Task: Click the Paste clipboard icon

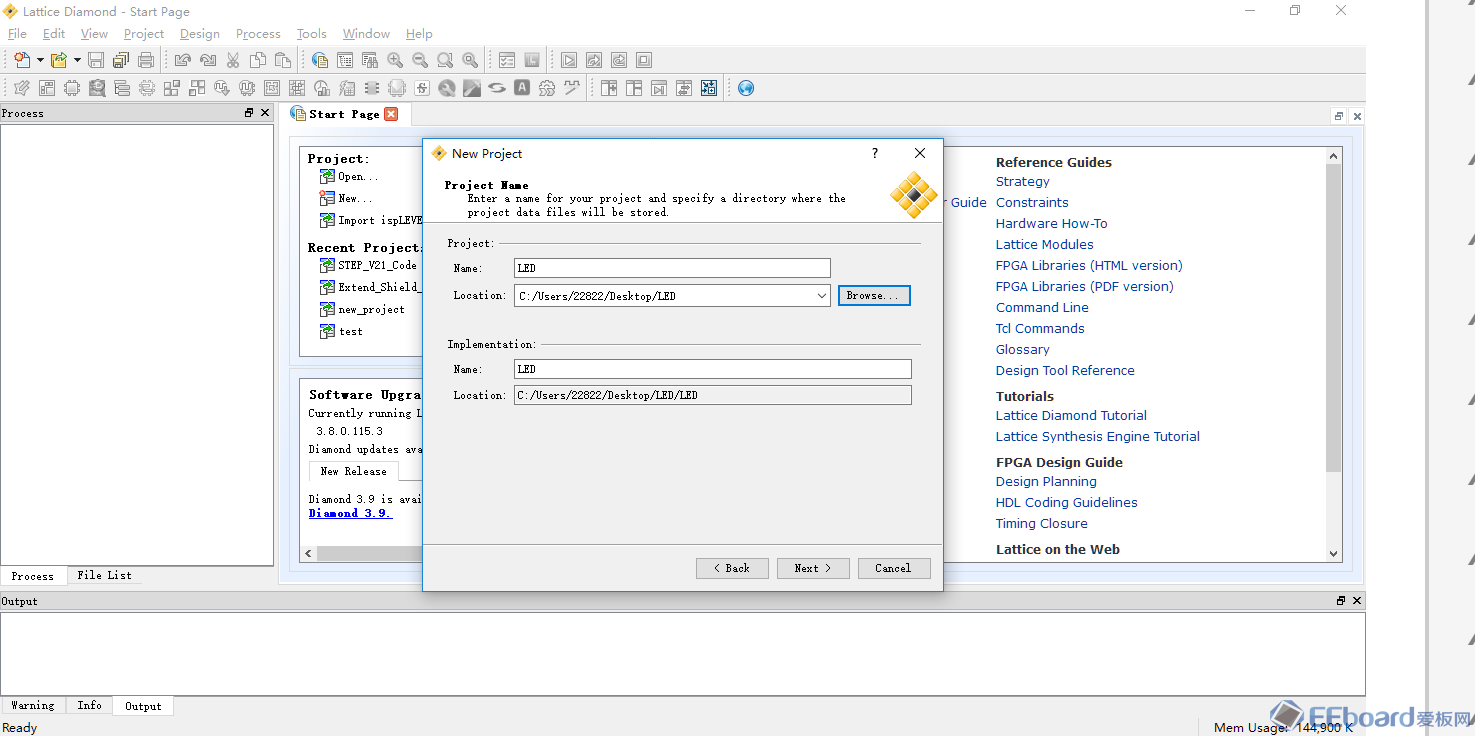Action: [x=283, y=60]
